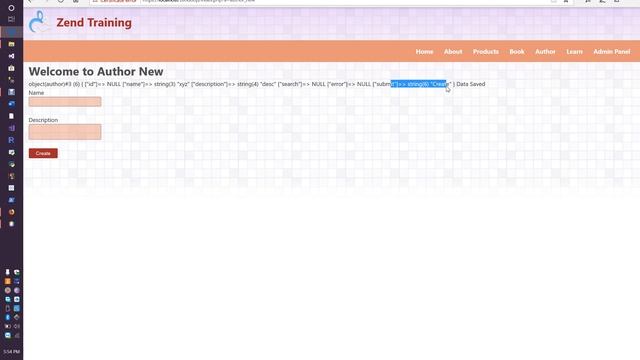This screenshot has width=640, height=360.
Task: Open the Learn menu item
Action: tap(574, 52)
